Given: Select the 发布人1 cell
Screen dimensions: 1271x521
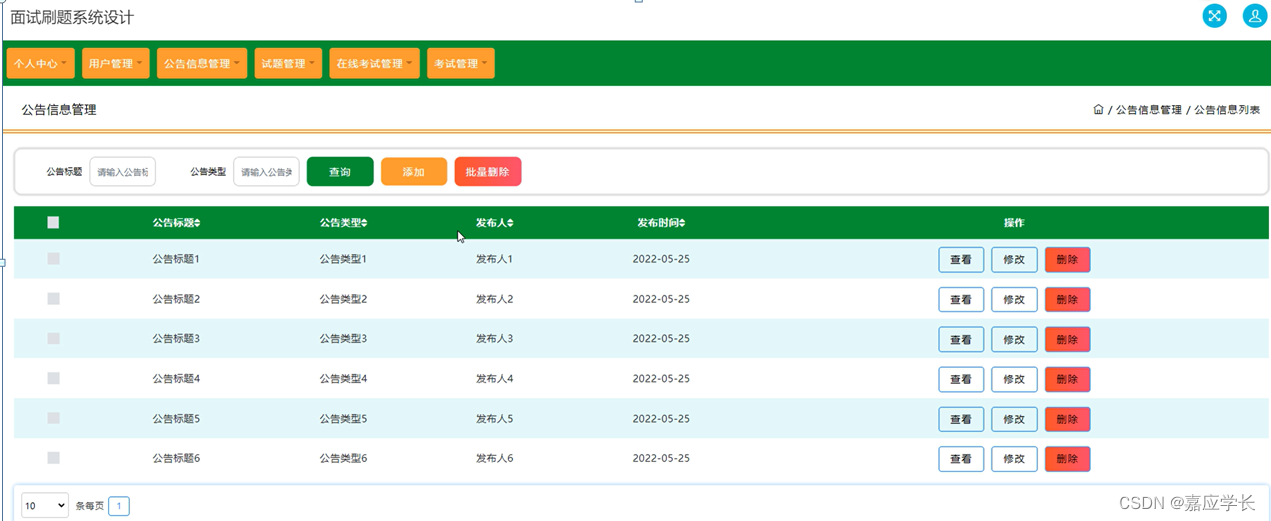Looking at the screenshot, I should pos(494,259).
